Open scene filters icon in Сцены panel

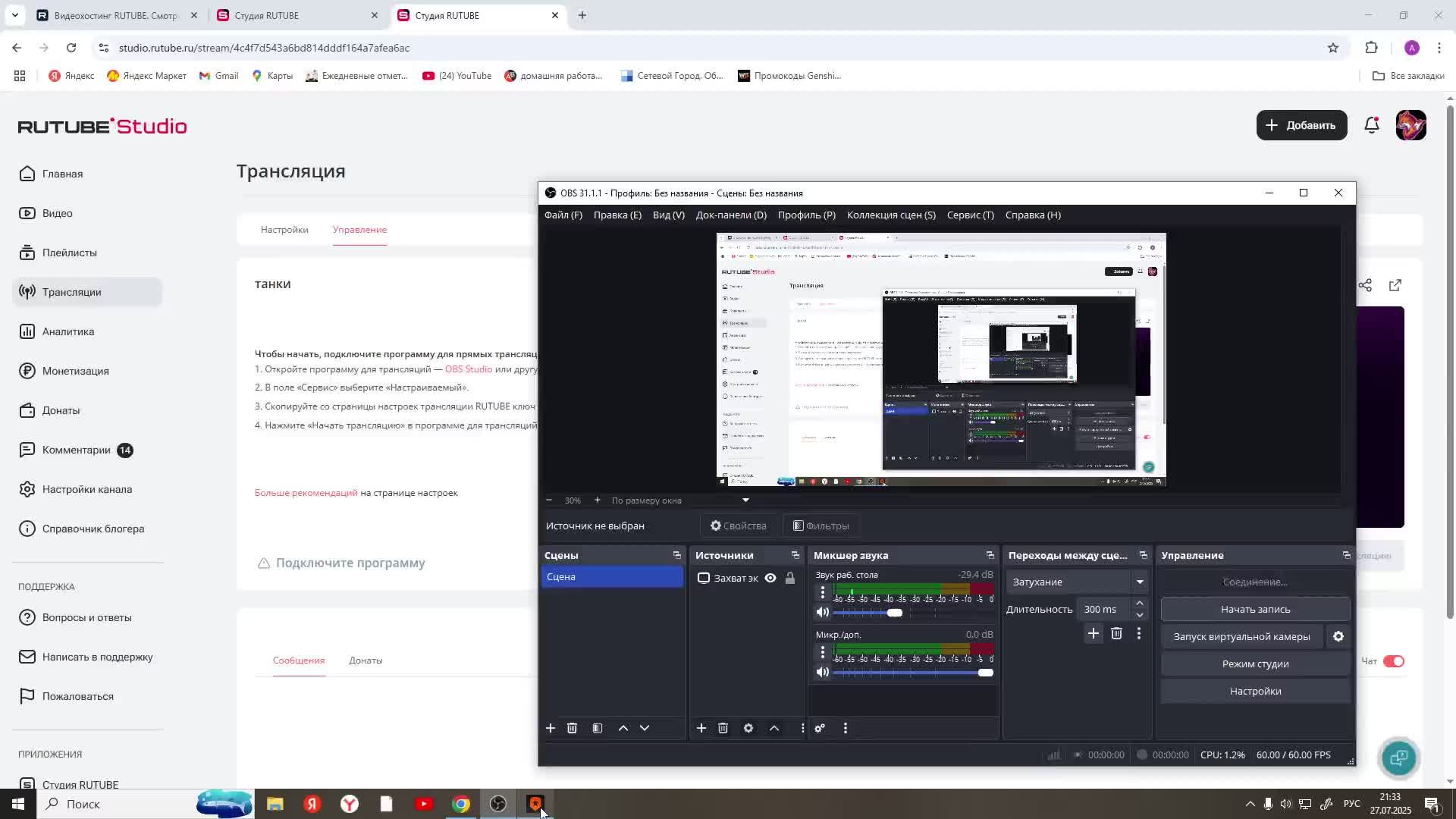click(598, 728)
